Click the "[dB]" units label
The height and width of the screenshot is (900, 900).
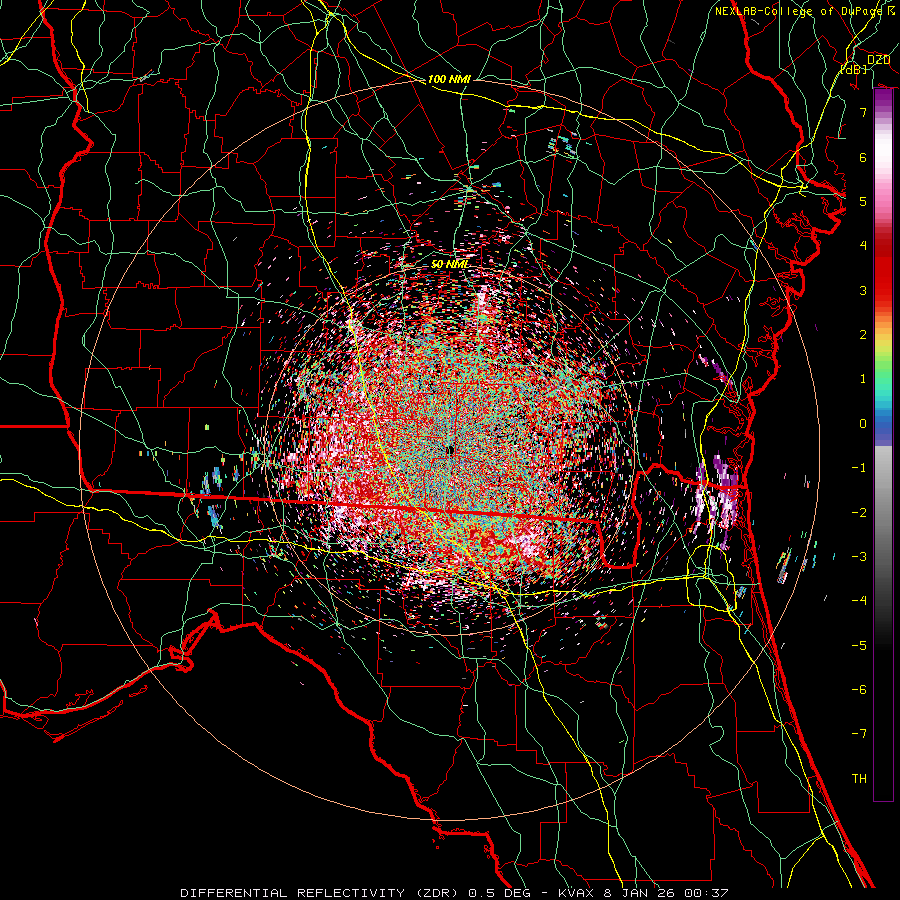click(x=854, y=69)
